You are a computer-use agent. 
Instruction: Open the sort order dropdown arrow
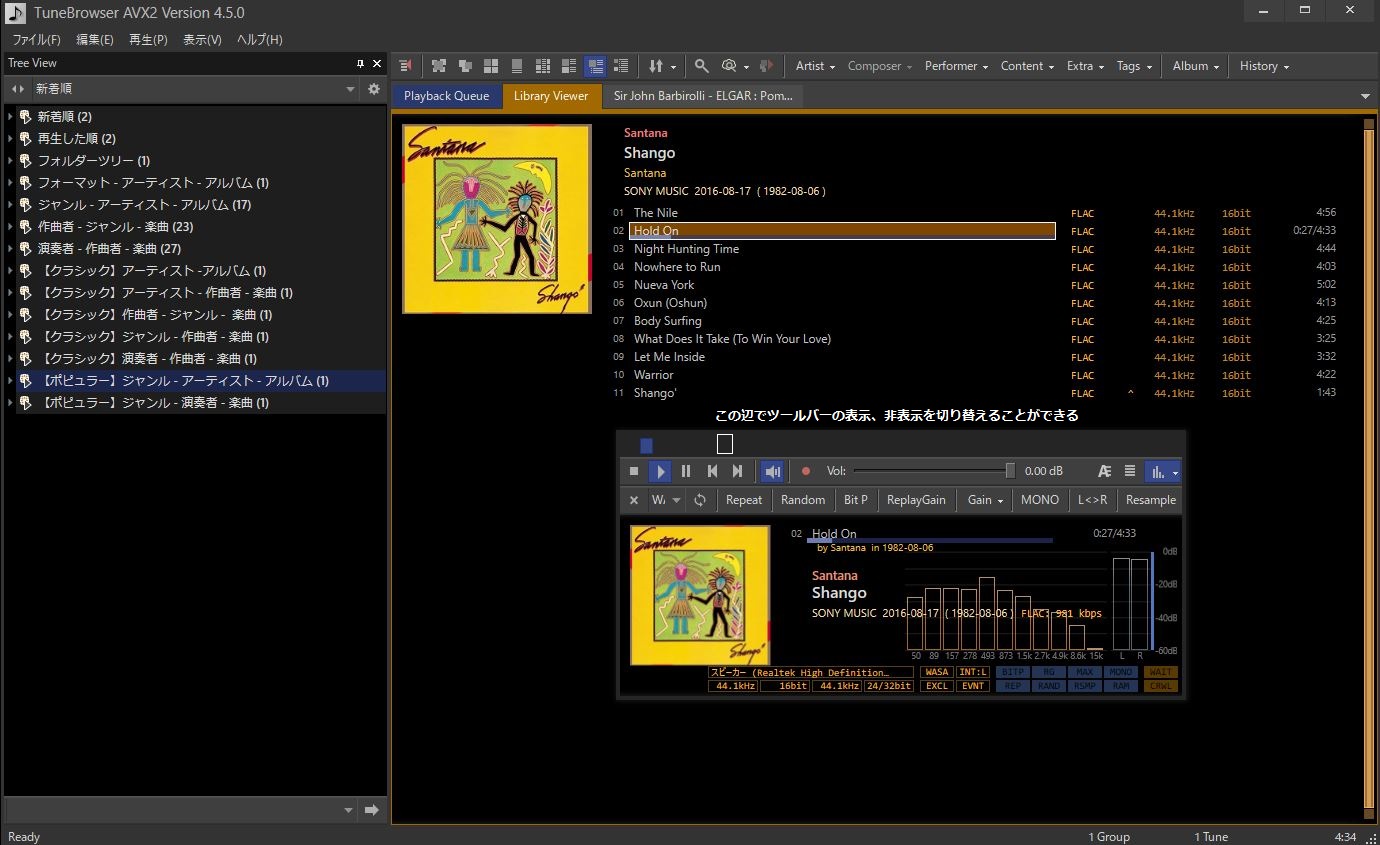pos(673,67)
